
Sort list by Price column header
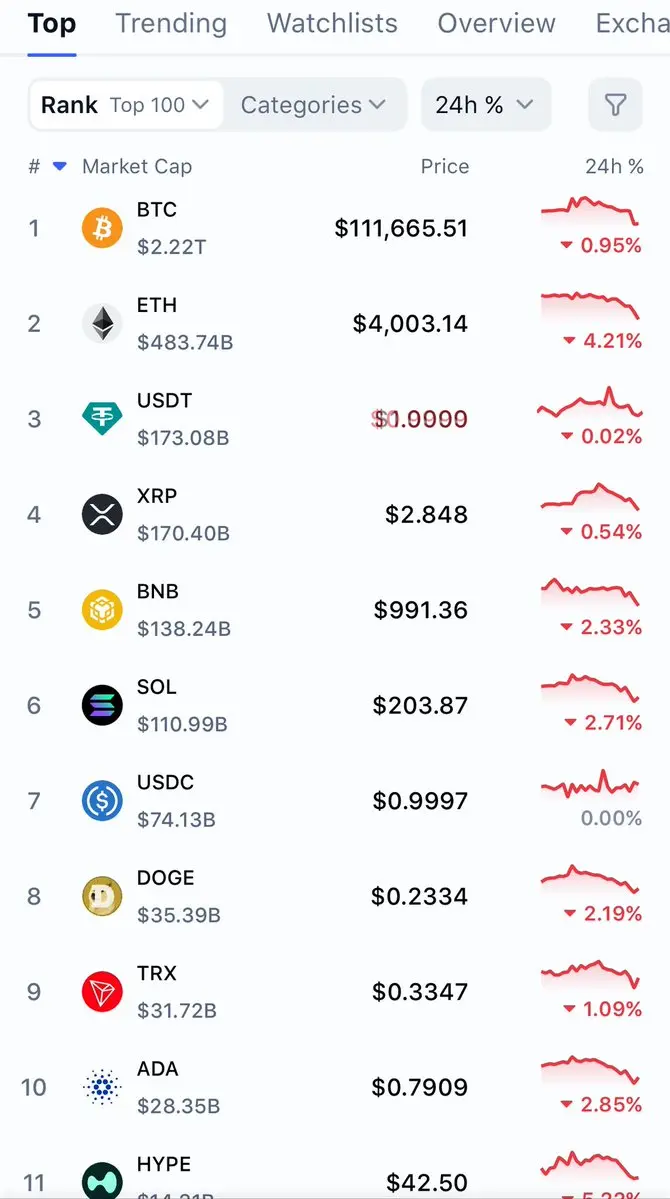click(x=444, y=167)
